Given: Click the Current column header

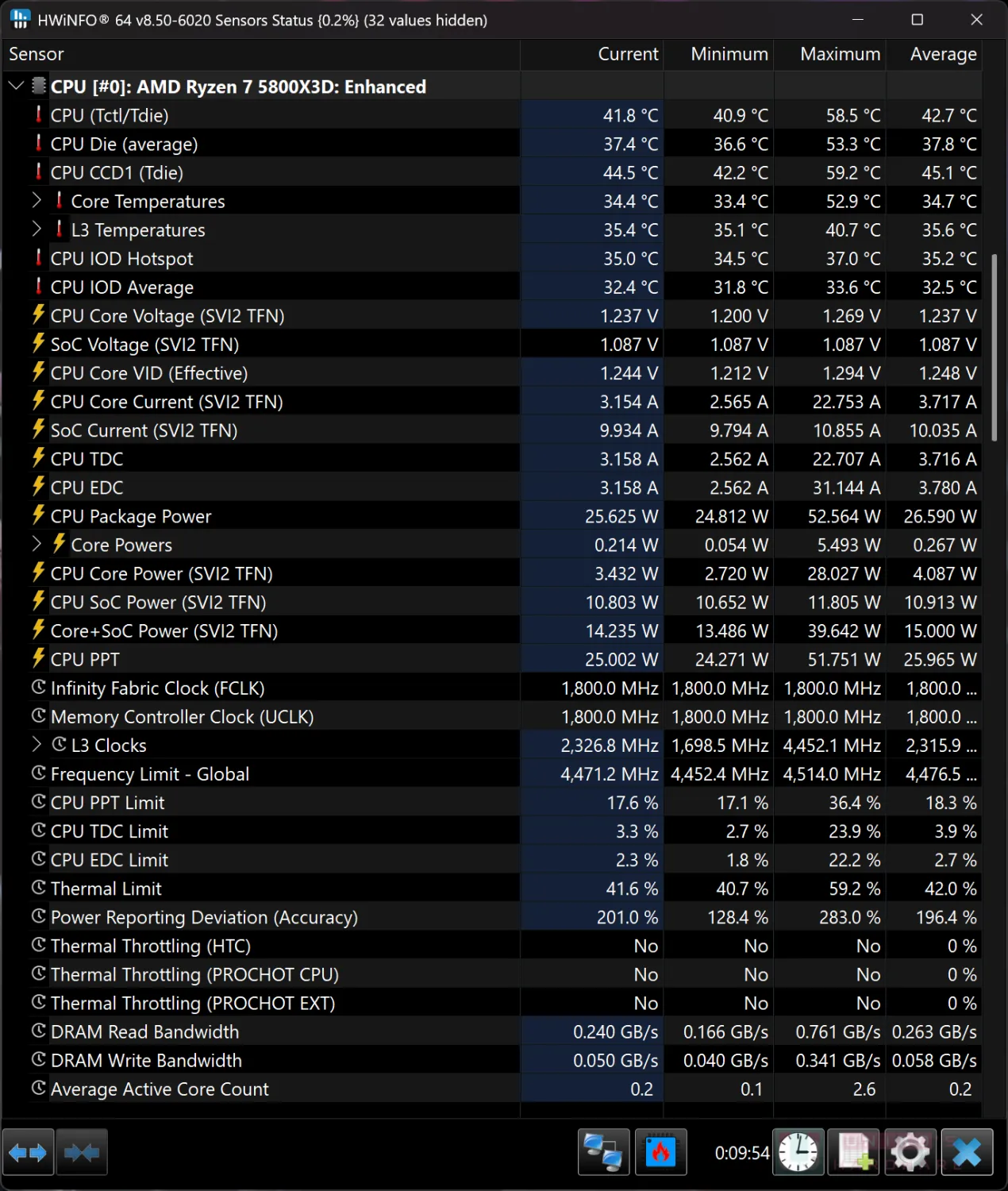Looking at the screenshot, I should click(592, 54).
